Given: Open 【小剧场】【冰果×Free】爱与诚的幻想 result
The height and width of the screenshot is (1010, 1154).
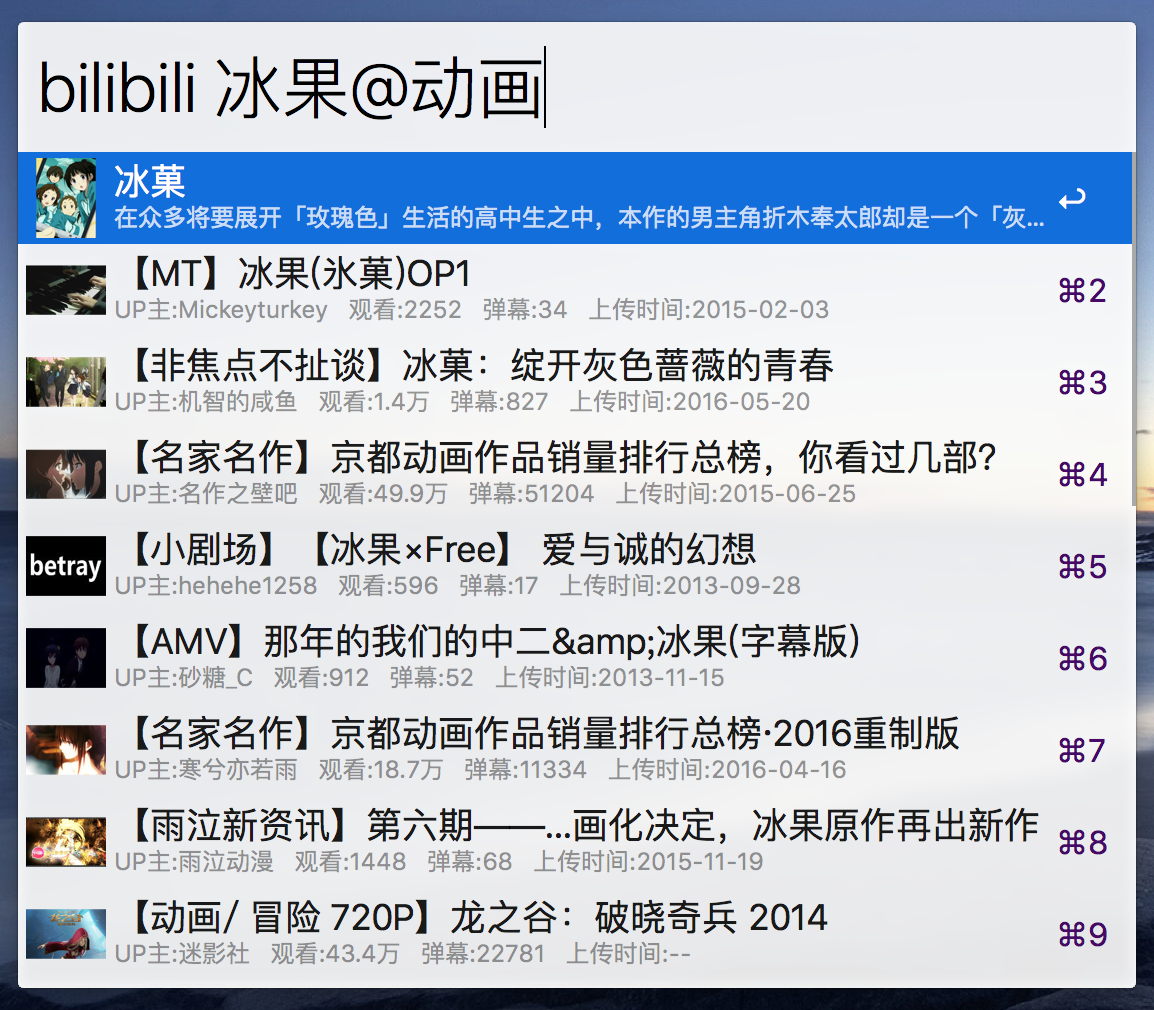Looking at the screenshot, I should (x=575, y=566).
